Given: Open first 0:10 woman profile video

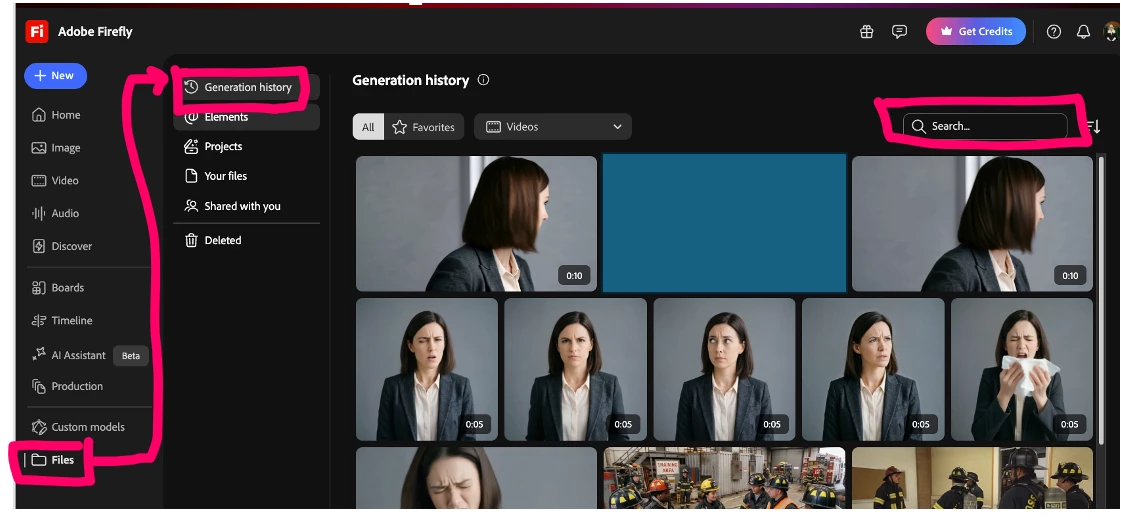Looking at the screenshot, I should pyautogui.click(x=476, y=224).
